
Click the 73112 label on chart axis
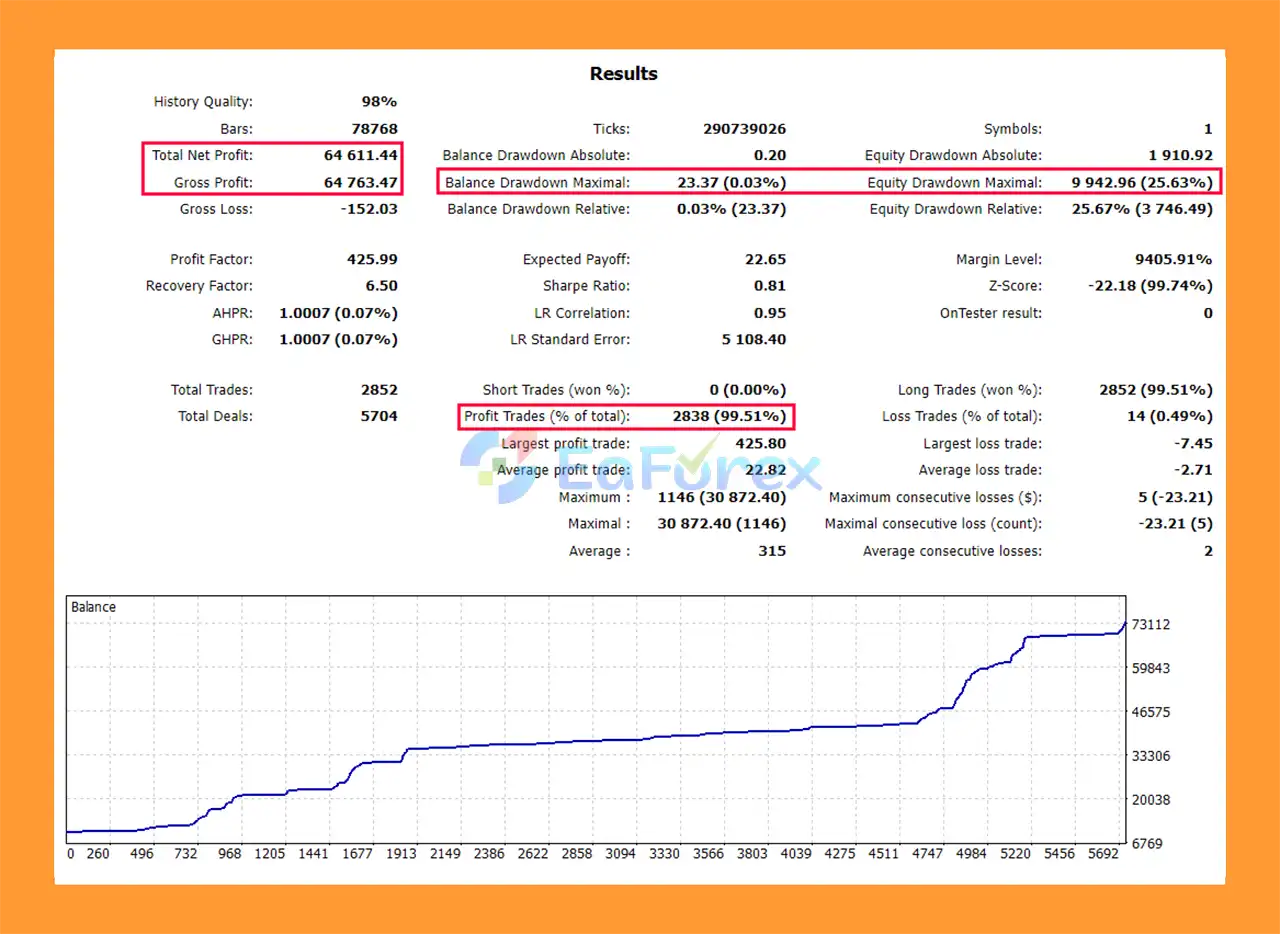click(x=1150, y=625)
